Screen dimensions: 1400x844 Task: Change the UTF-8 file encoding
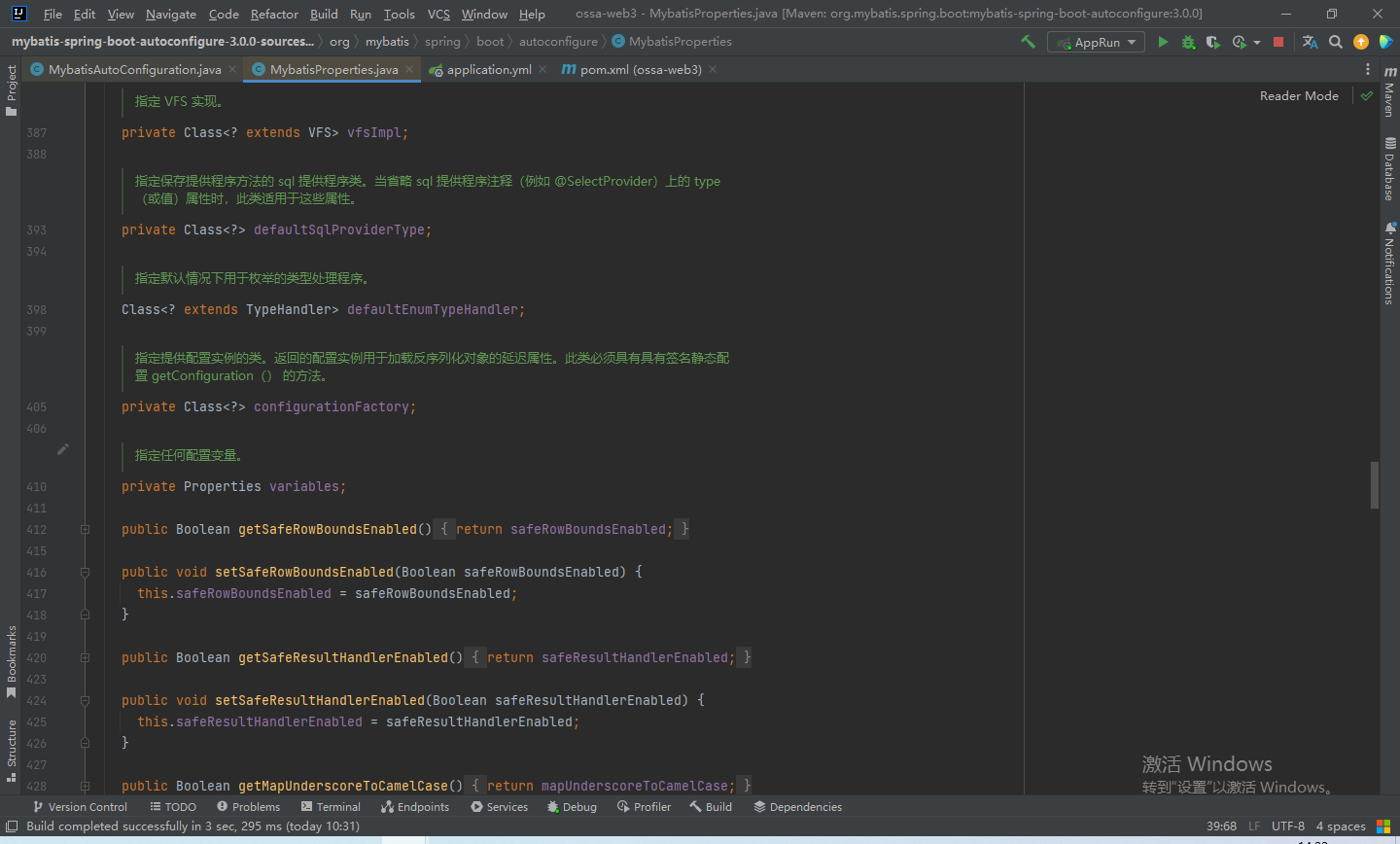click(1288, 826)
